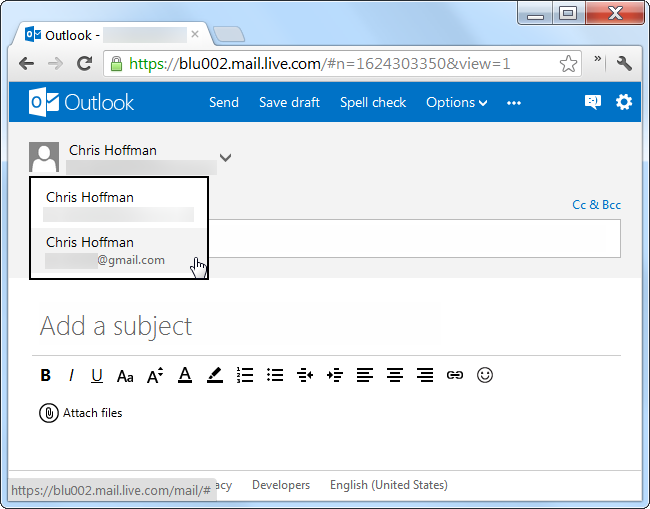The image size is (650, 509).
Task: Insert an emoticon smiley
Action: pos(485,376)
